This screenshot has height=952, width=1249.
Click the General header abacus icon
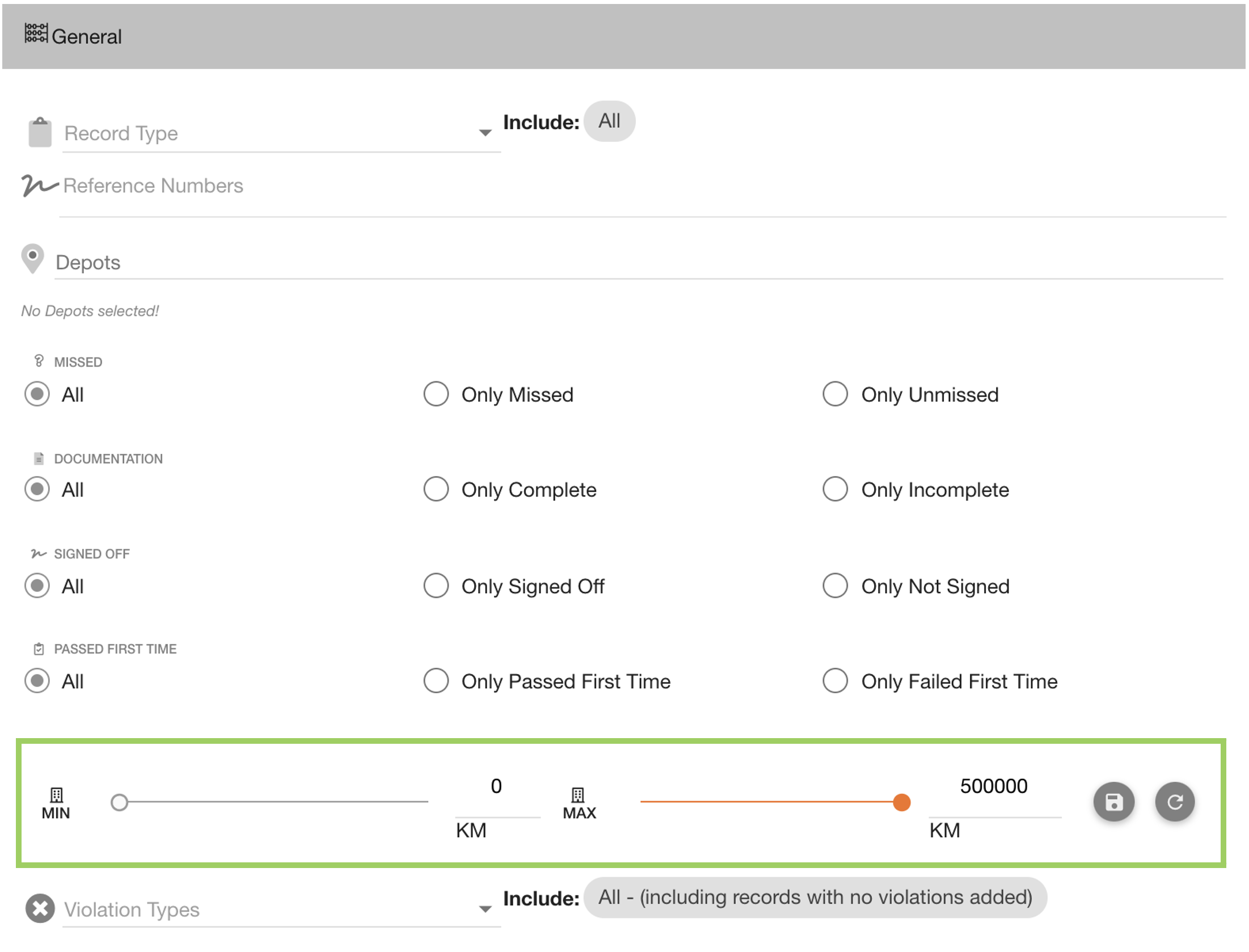(x=36, y=33)
